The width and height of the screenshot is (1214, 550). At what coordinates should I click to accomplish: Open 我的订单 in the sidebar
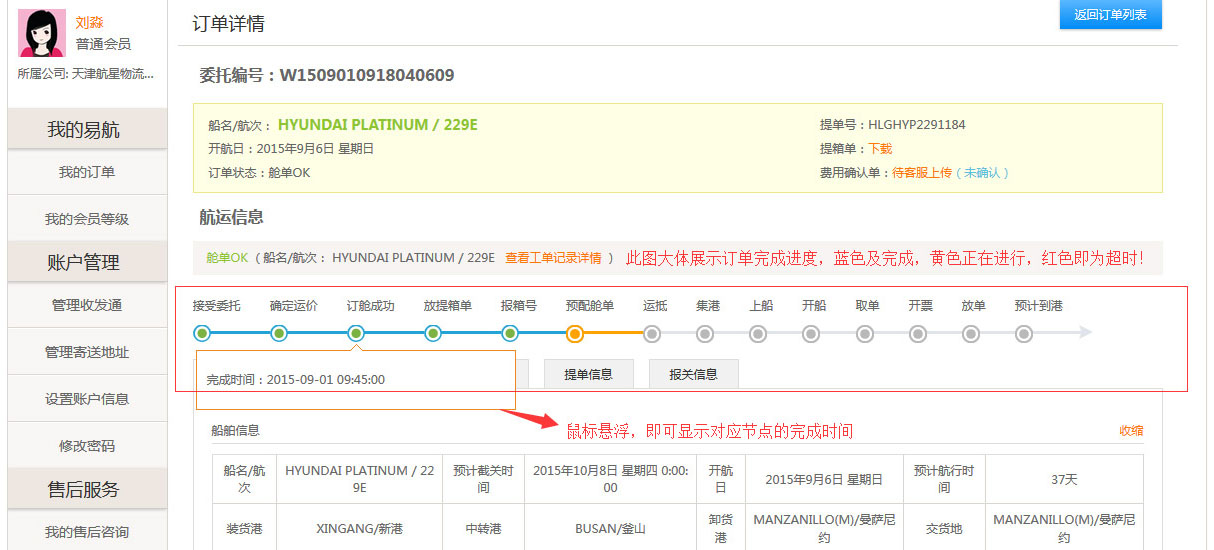pos(87,172)
